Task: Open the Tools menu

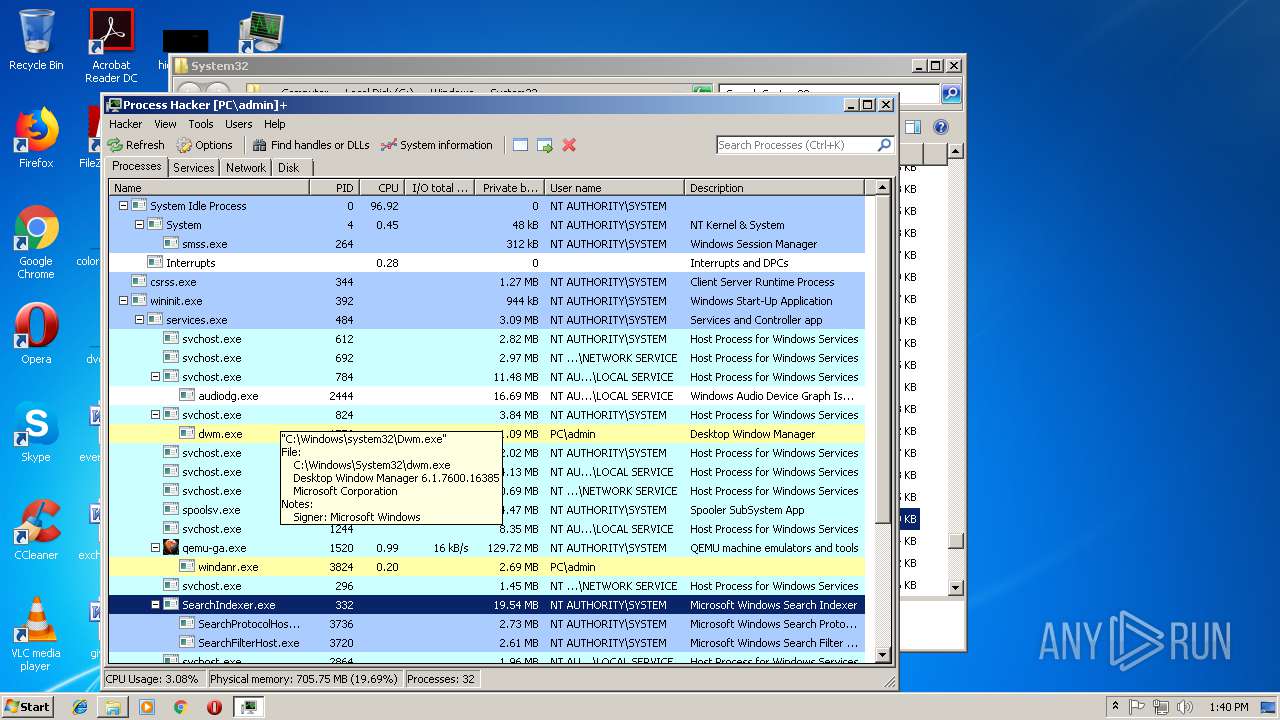Action: [x=201, y=124]
